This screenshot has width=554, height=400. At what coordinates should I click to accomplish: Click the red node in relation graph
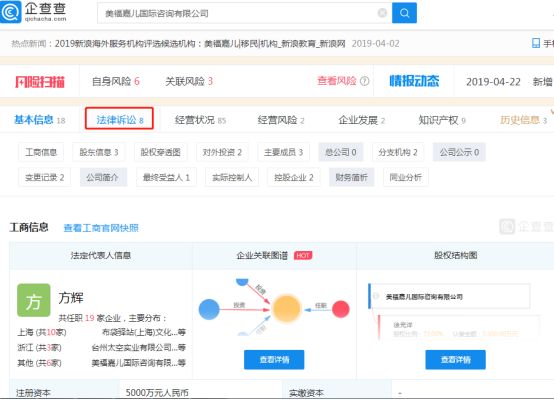341,309
